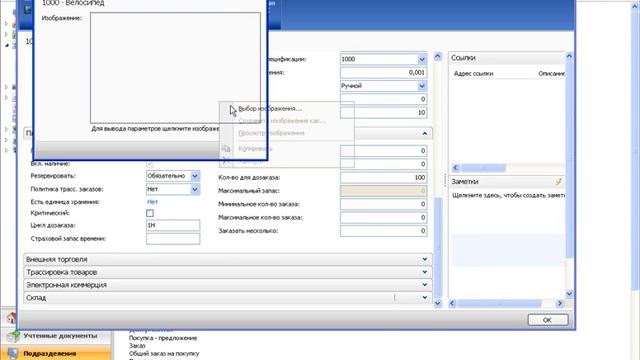The image size is (640, 360).
Task: Select Просмотр изображения in the context menu
Action: [x=271, y=133]
